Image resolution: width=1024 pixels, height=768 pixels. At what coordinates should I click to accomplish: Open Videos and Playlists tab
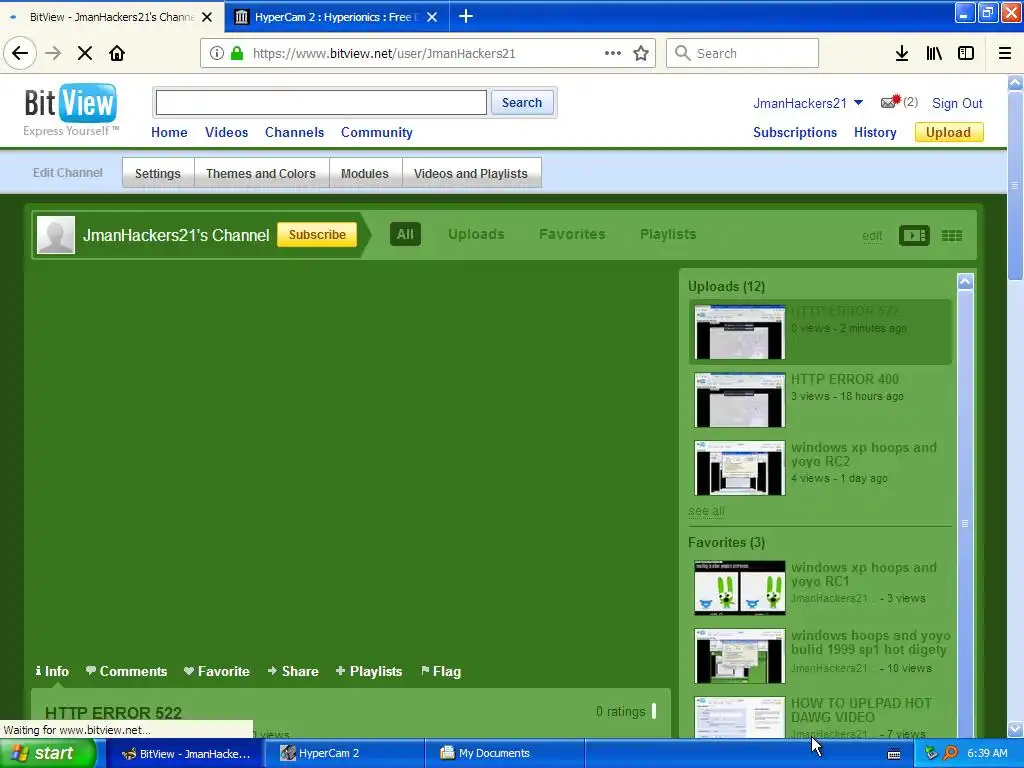(x=471, y=173)
